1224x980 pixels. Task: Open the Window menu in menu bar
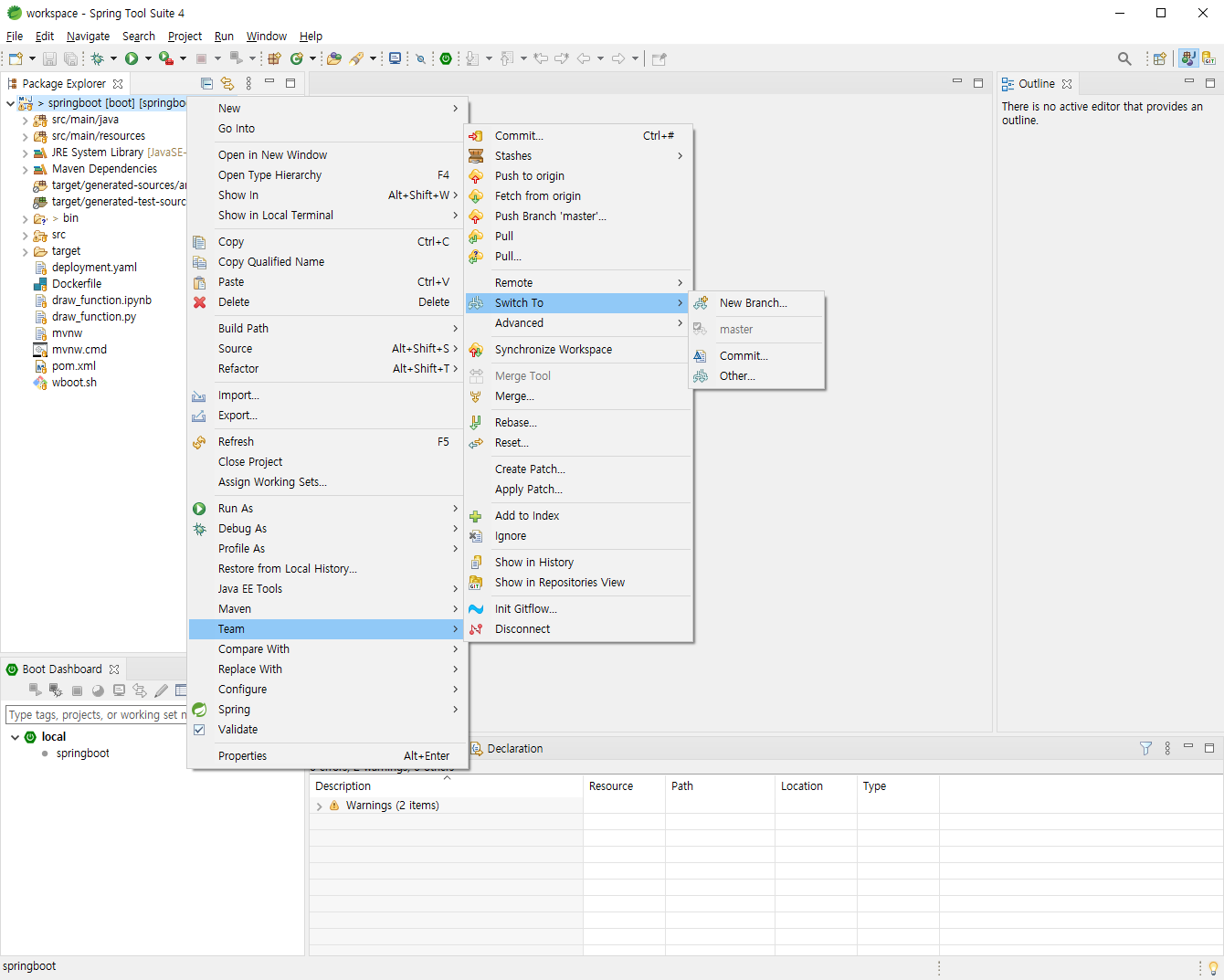coord(267,37)
